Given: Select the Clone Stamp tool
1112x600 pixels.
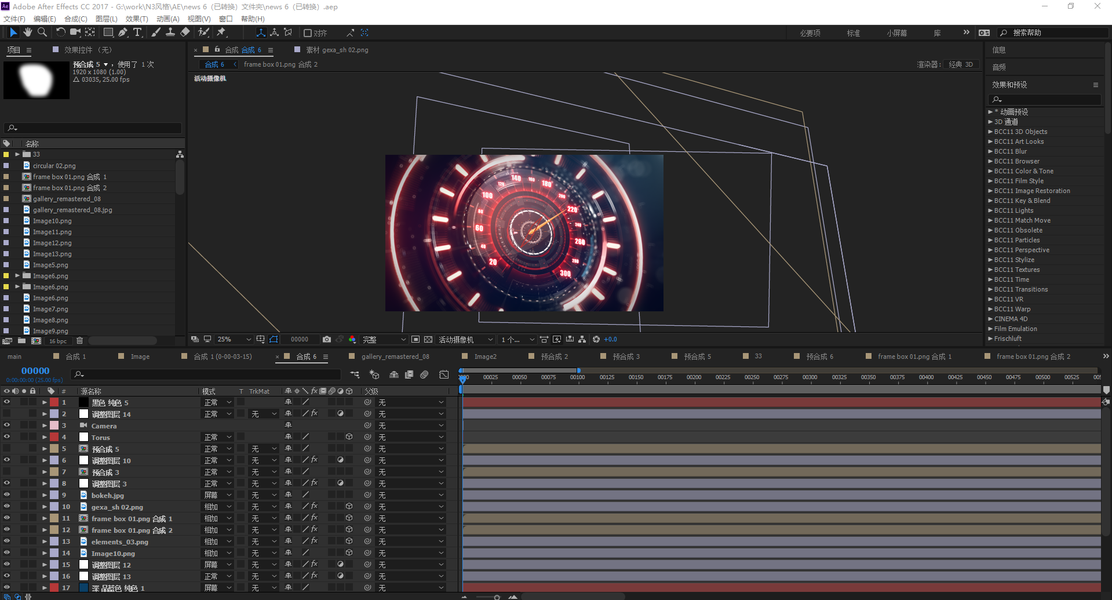Looking at the screenshot, I should click(x=170, y=33).
